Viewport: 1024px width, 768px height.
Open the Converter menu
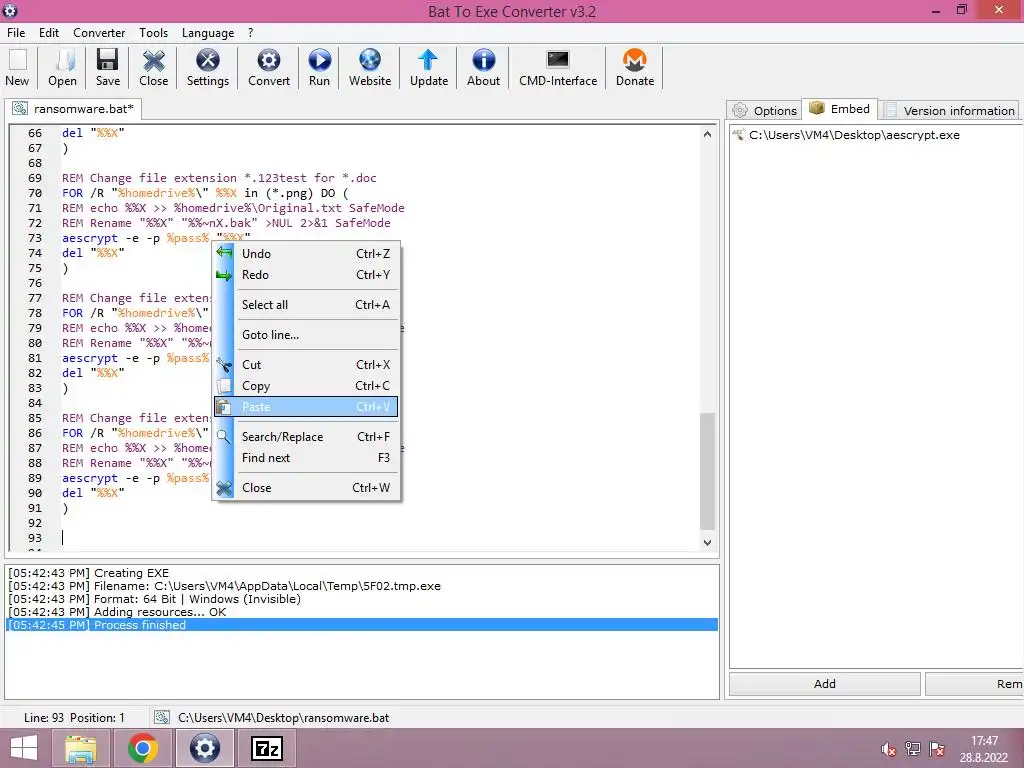click(x=99, y=33)
